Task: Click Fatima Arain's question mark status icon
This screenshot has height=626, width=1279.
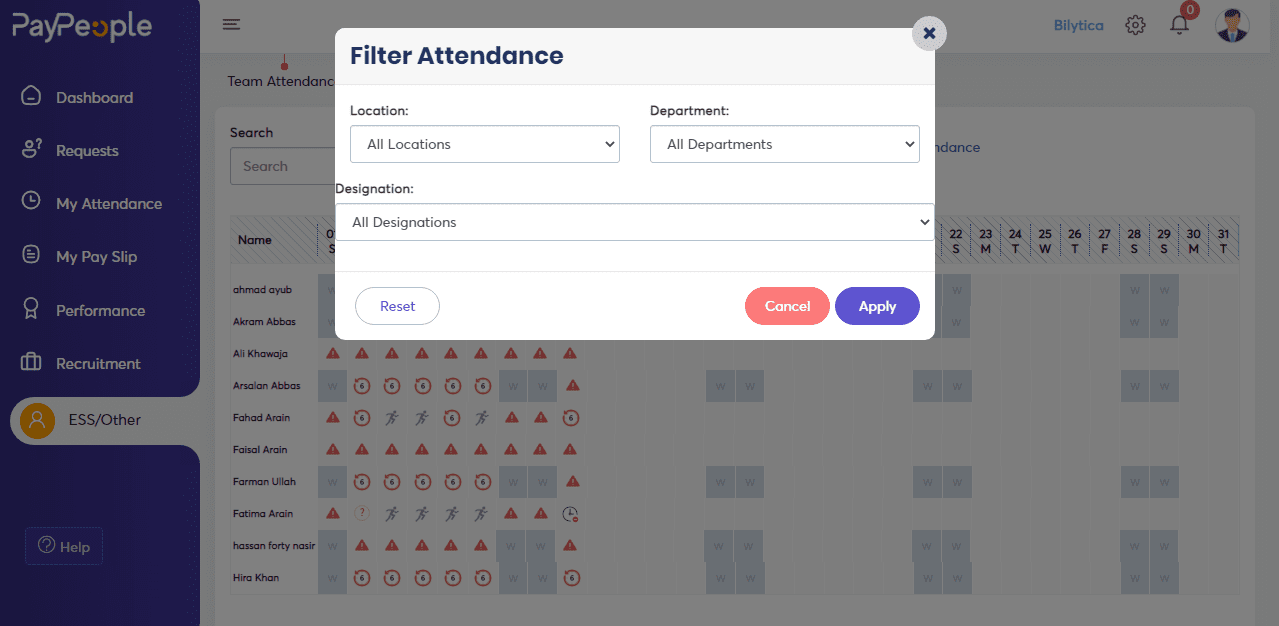Action: (x=362, y=513)
